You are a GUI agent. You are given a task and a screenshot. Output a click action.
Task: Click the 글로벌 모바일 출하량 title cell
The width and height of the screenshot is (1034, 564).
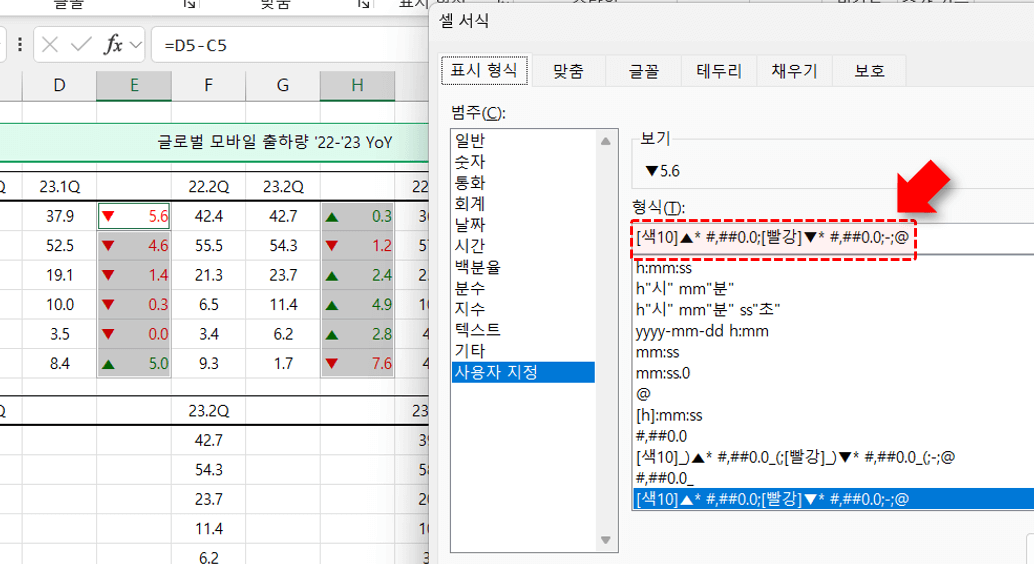(275, 142)
